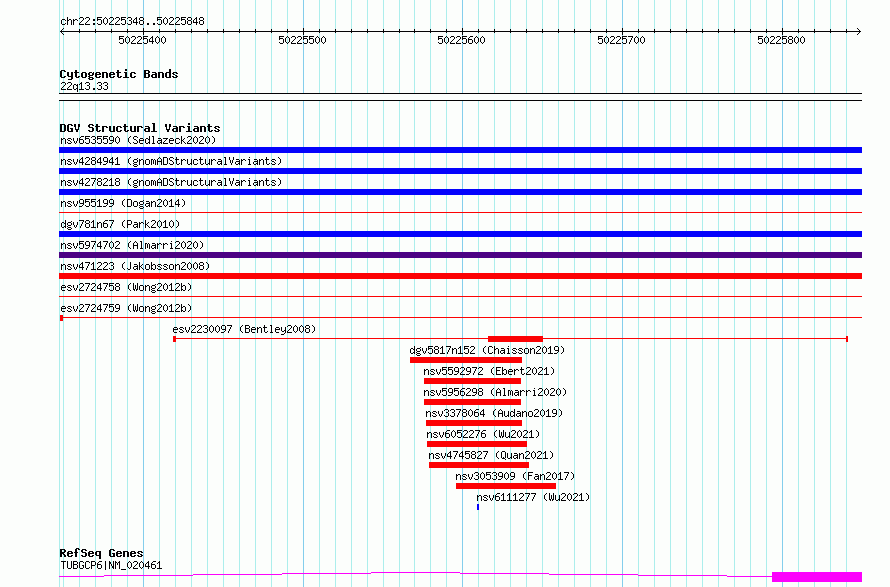Click the 50225700 ruler position
This screenshot has height=587, width=890.
[622, 40]
